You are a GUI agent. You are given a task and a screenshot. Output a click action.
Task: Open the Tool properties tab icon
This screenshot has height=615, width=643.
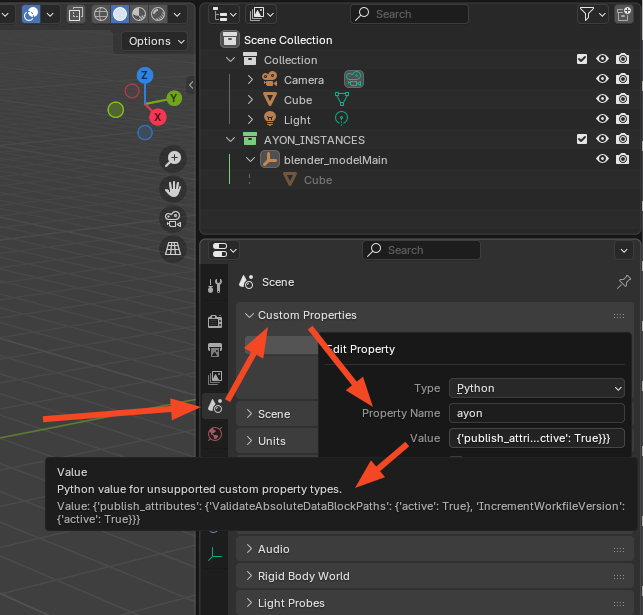pyautogui.click(x=215, y=286)
